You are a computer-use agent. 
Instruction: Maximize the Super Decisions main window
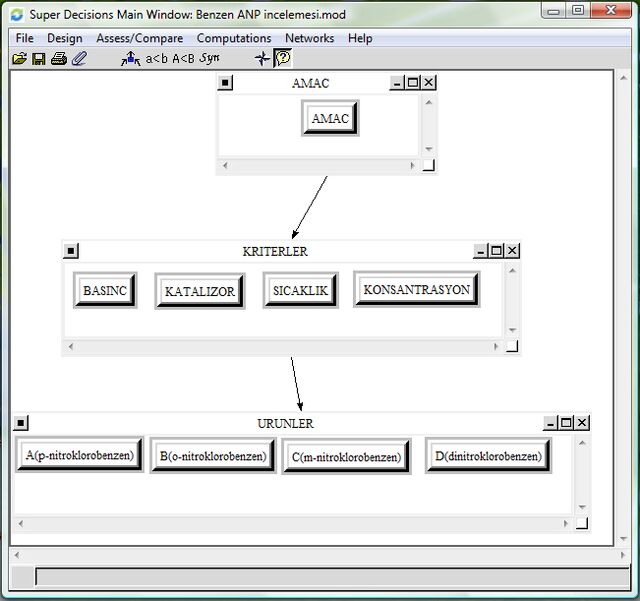pos(578,10)
